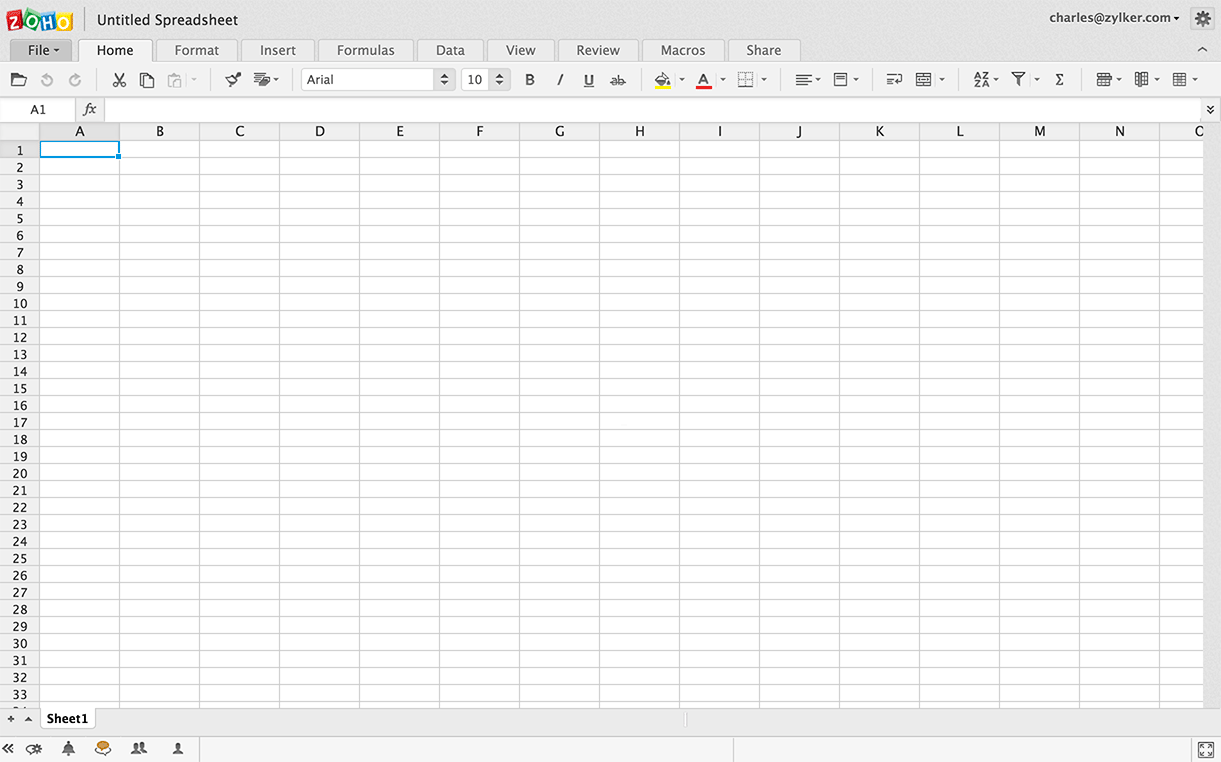Apply the Format Painter

coord(231,79)
